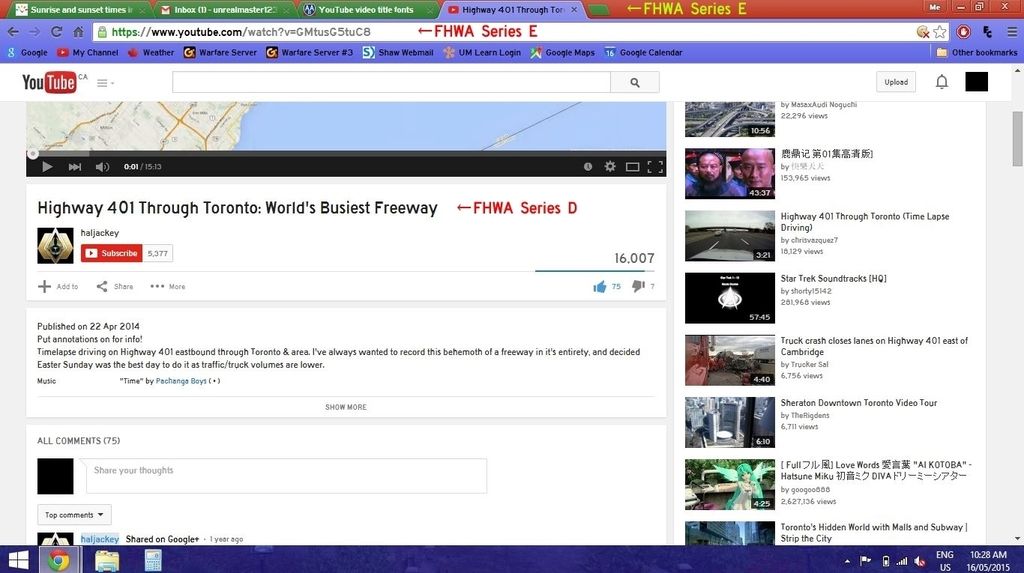Open Chrome from the taskbar
1024x573 pixels.
click(59, 560)
